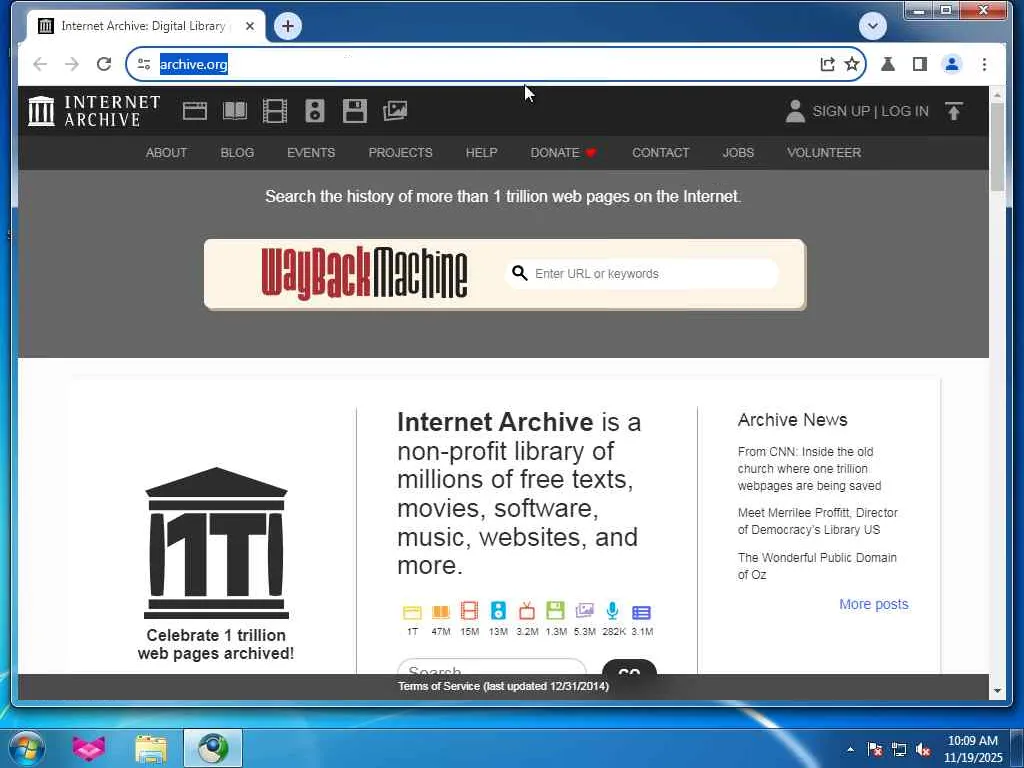Viewport: 1024px width, 768px height.
Task: Click the user avatar next to Sign Up
Action: click(795, 111)
